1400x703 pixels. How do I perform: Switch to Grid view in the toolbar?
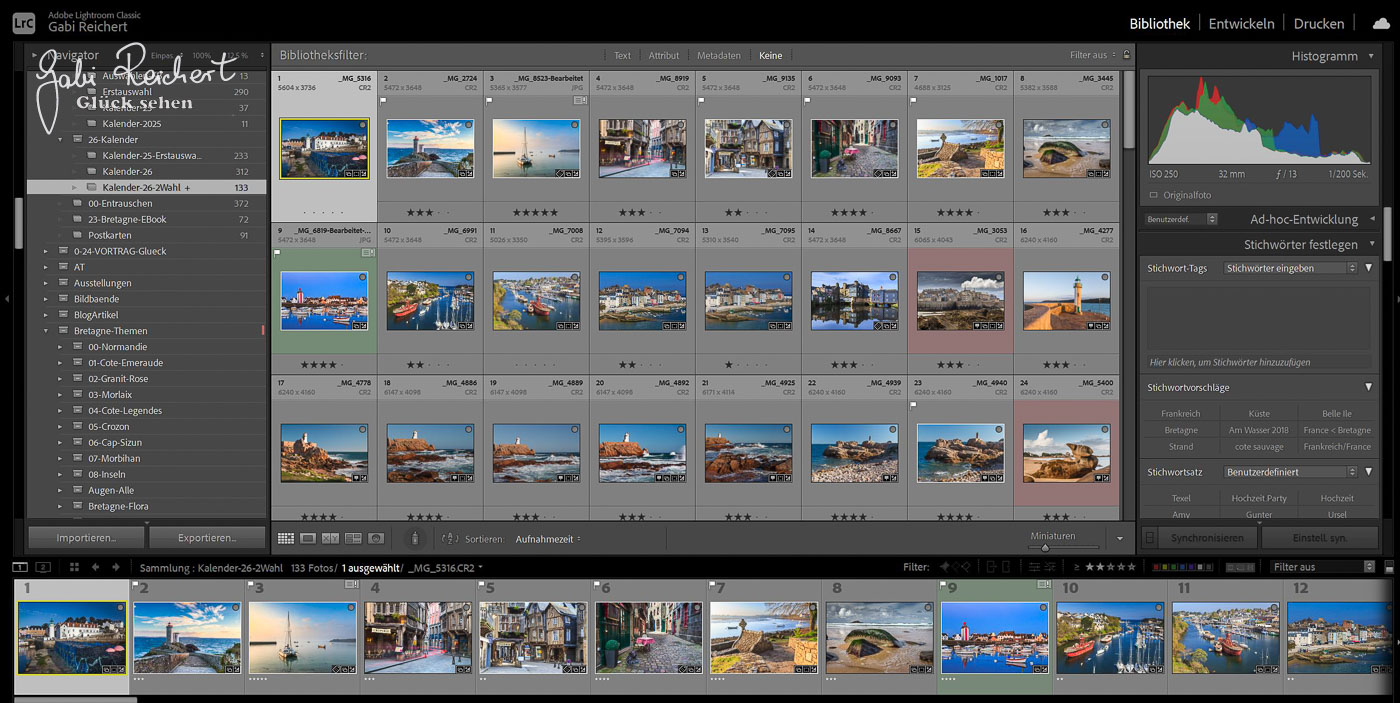286,538
